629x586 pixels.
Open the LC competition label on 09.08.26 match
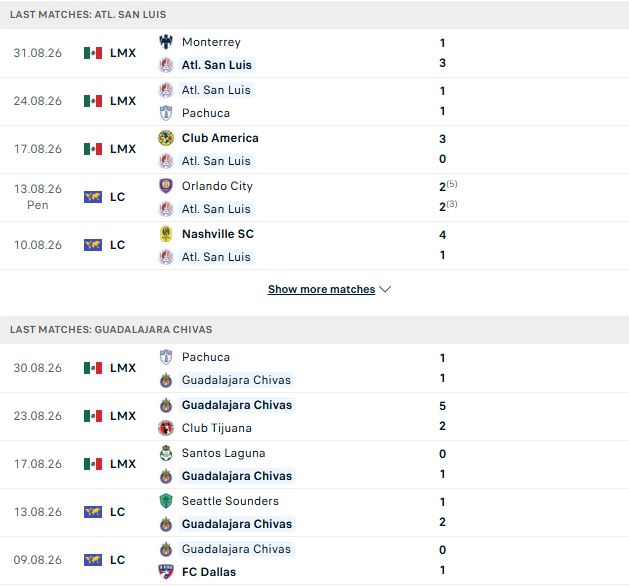coord(118,560)
